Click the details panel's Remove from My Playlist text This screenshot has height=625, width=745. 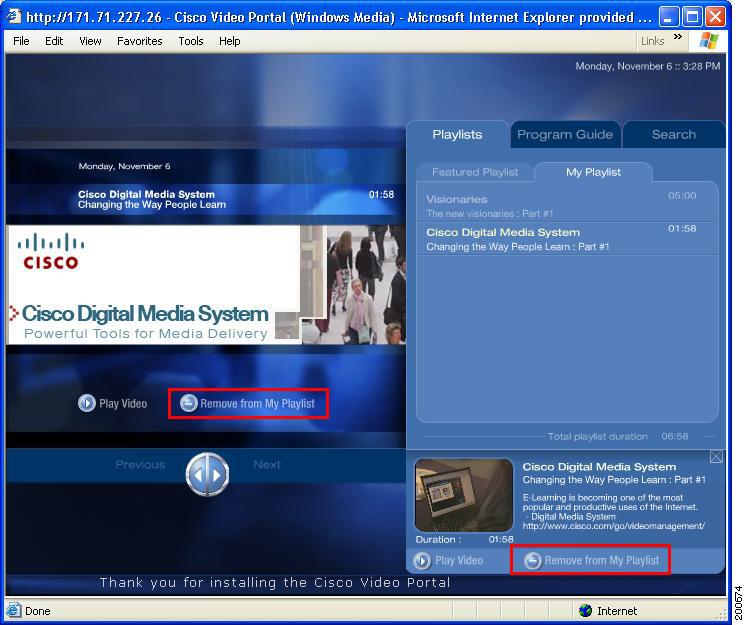(x=602, y=561)
